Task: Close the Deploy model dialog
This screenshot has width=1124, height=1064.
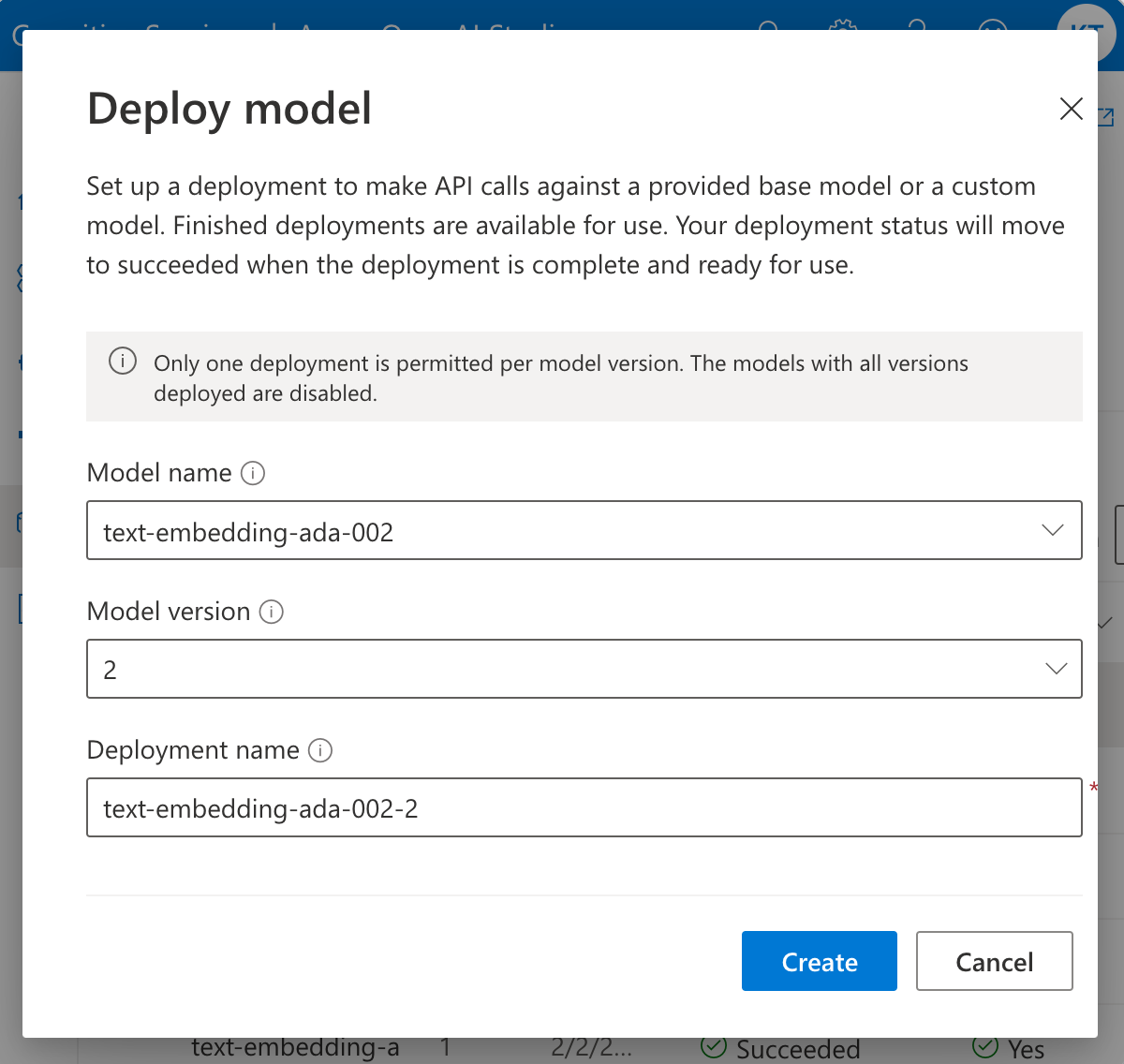Action: point(1071,108)
